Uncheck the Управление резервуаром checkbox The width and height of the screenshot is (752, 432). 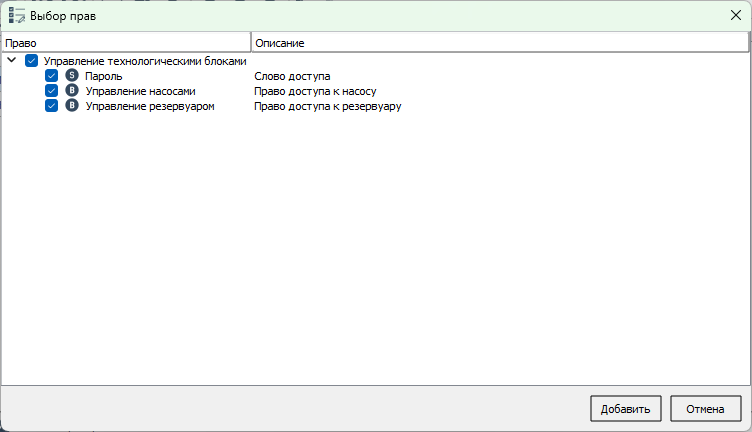[52, 106]
